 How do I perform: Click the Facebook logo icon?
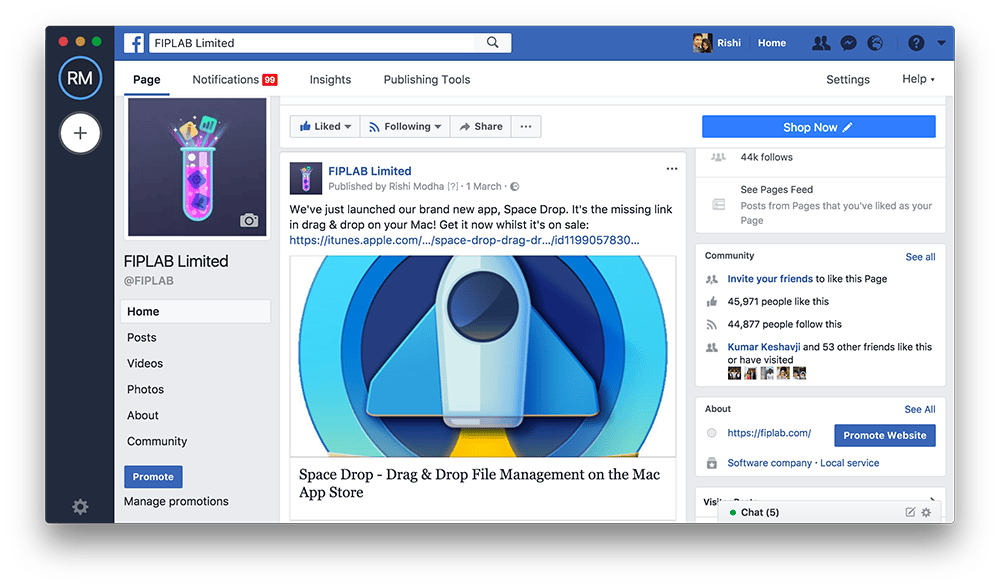(x=134, y=43)
